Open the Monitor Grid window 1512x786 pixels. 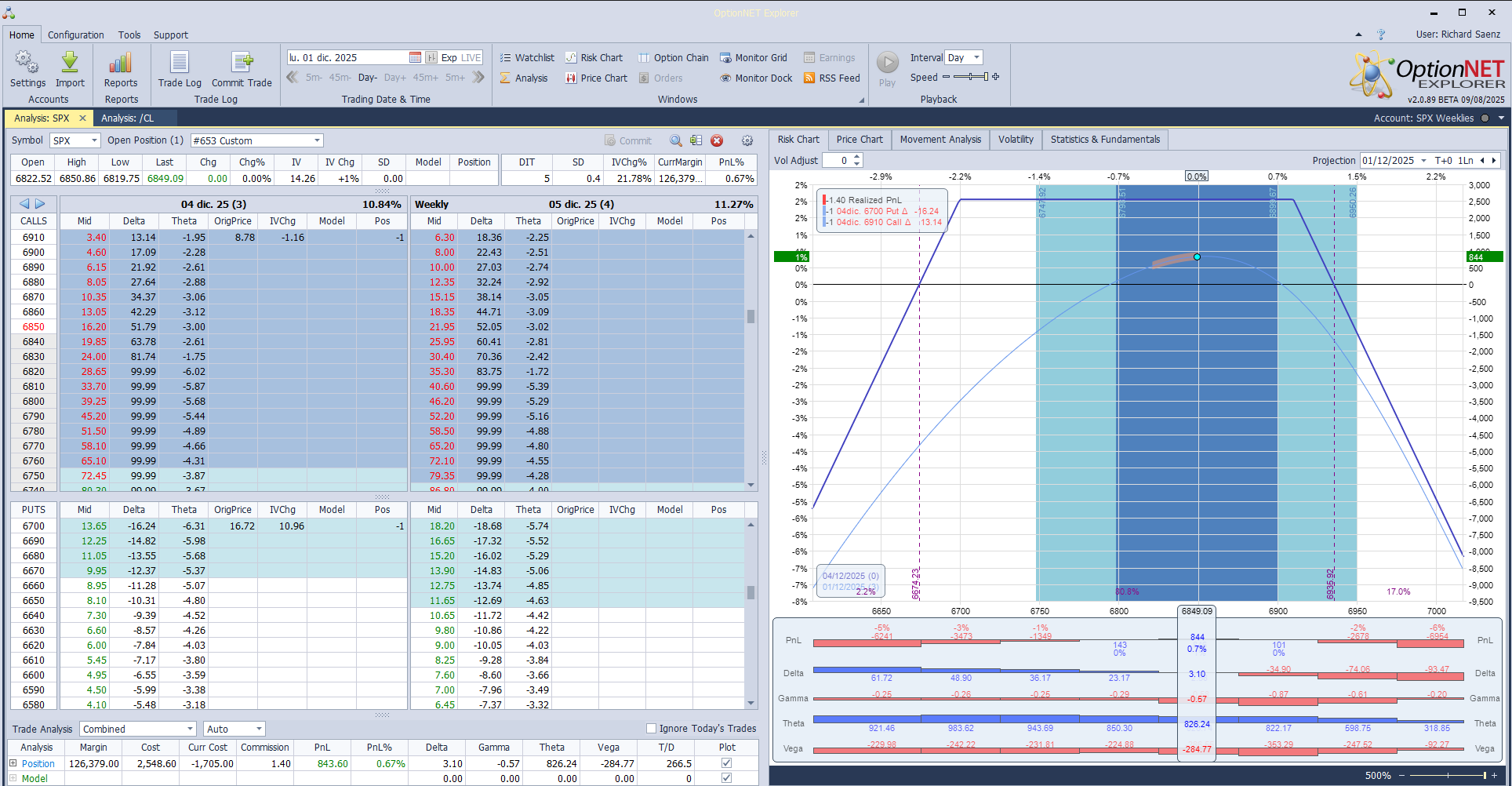[754, 57]
